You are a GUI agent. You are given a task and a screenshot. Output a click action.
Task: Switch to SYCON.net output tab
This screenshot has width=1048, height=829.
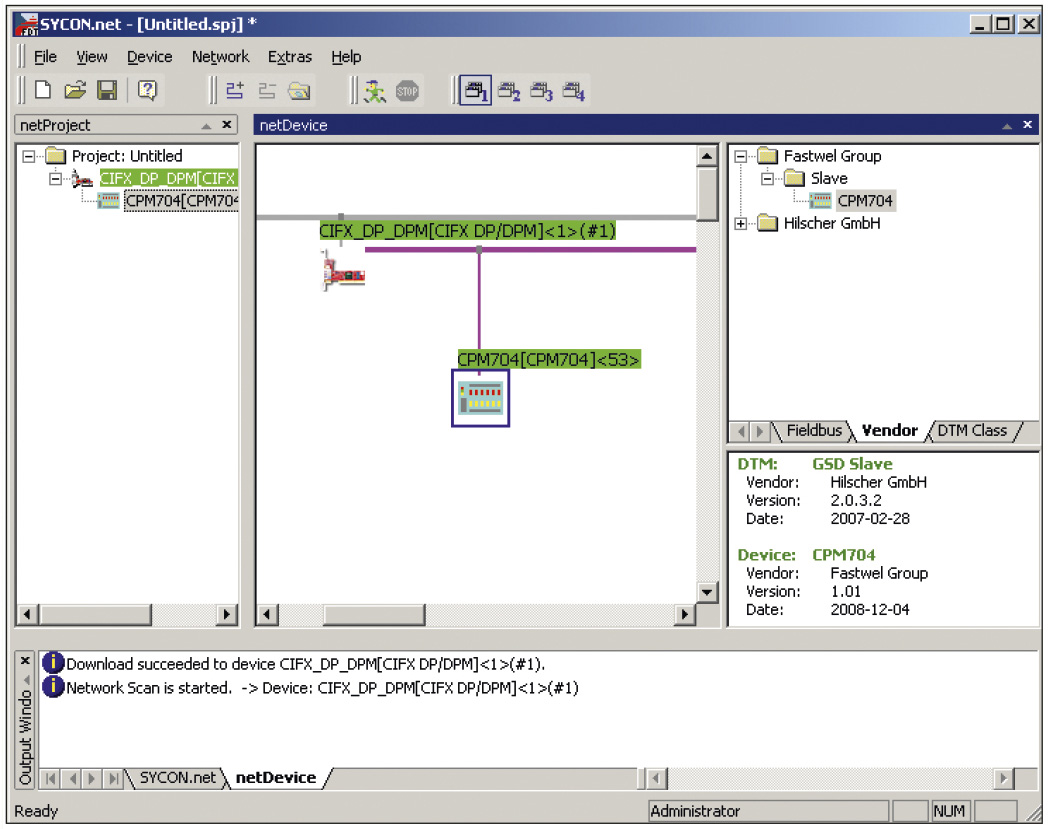(x=177, y=778)
